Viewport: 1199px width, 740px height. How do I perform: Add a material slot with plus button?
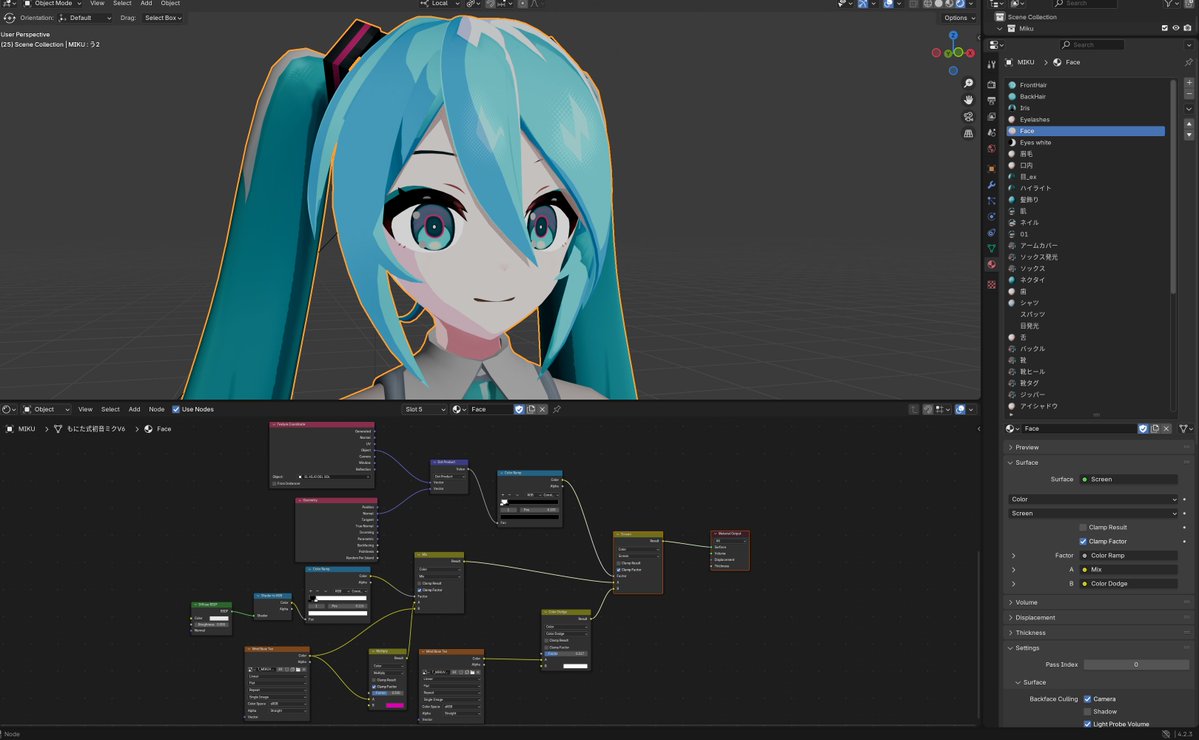[1188, 83]
